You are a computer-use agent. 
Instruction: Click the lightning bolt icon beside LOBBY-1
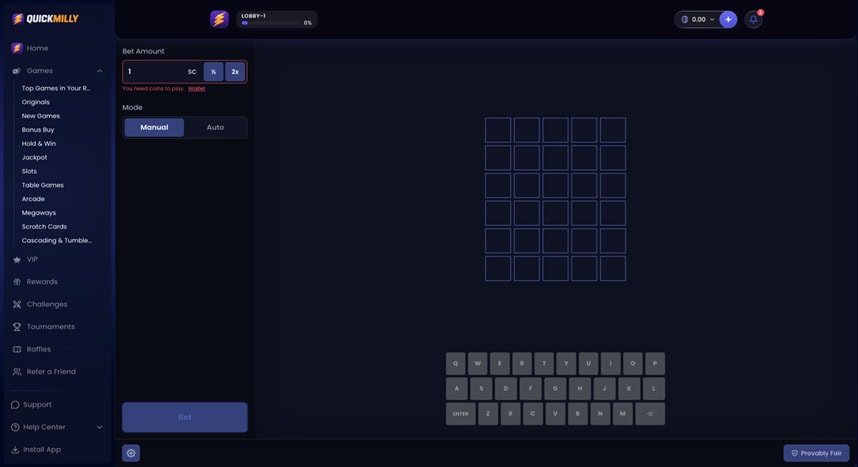219,19
